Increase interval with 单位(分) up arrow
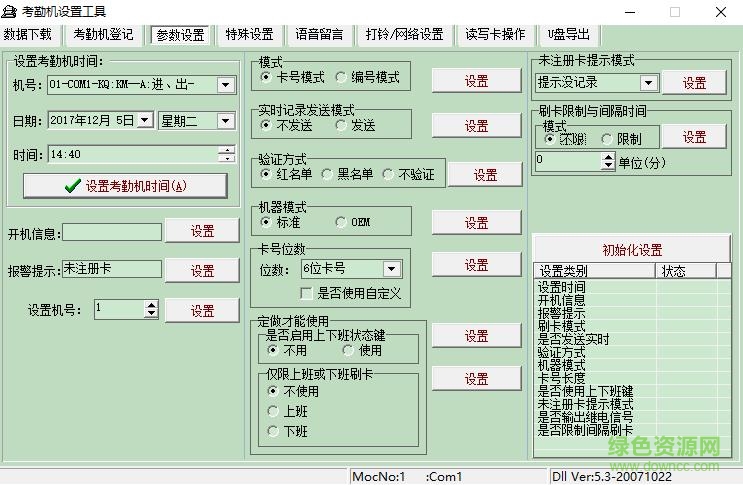Viewport: 743px width, 485px height. tap(608, 157)
